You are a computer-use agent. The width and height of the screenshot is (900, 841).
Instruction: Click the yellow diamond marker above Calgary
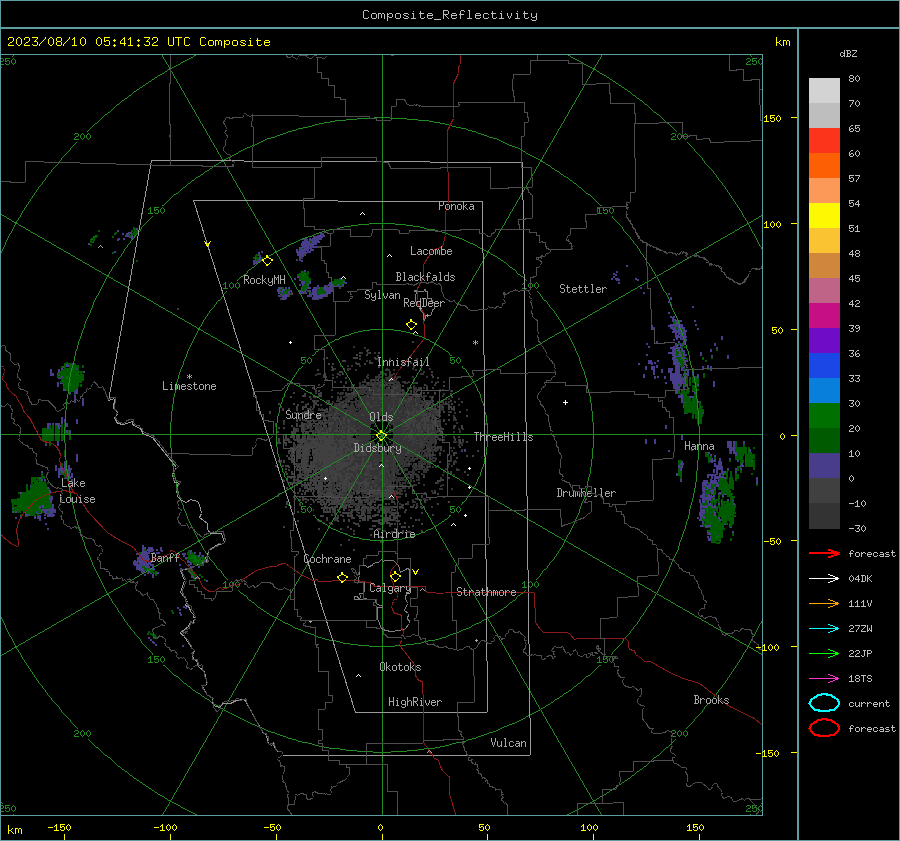tap(395, 576)
